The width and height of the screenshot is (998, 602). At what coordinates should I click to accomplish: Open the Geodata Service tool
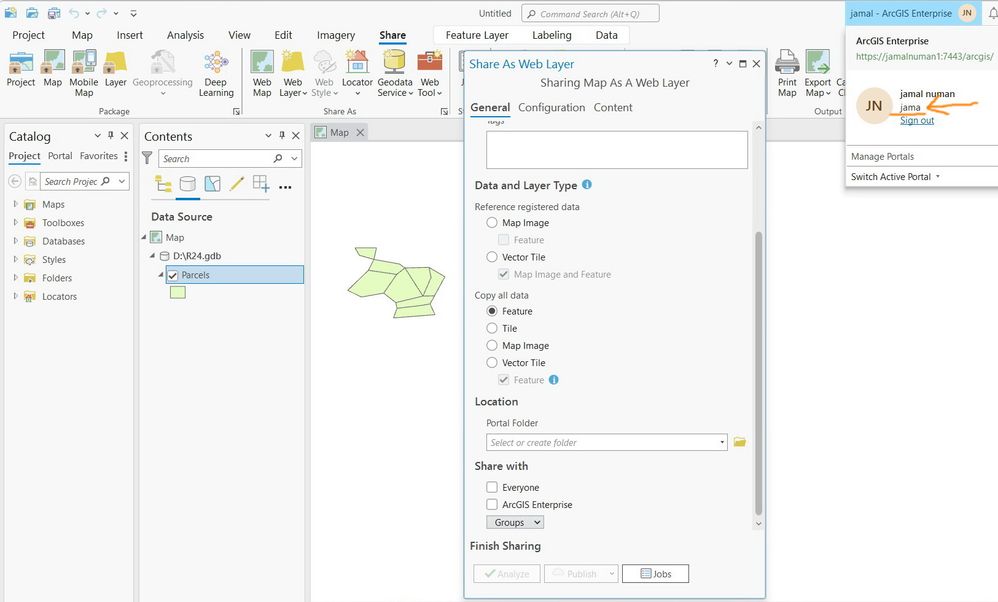(395, 62)
